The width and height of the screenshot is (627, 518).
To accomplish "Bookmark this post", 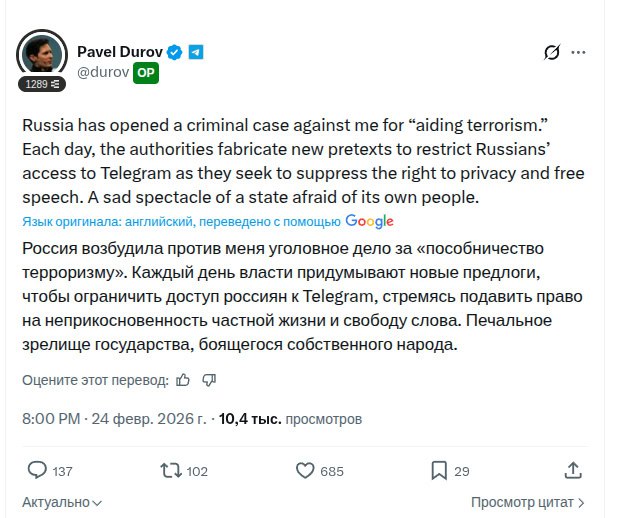I will coord(438,470).
